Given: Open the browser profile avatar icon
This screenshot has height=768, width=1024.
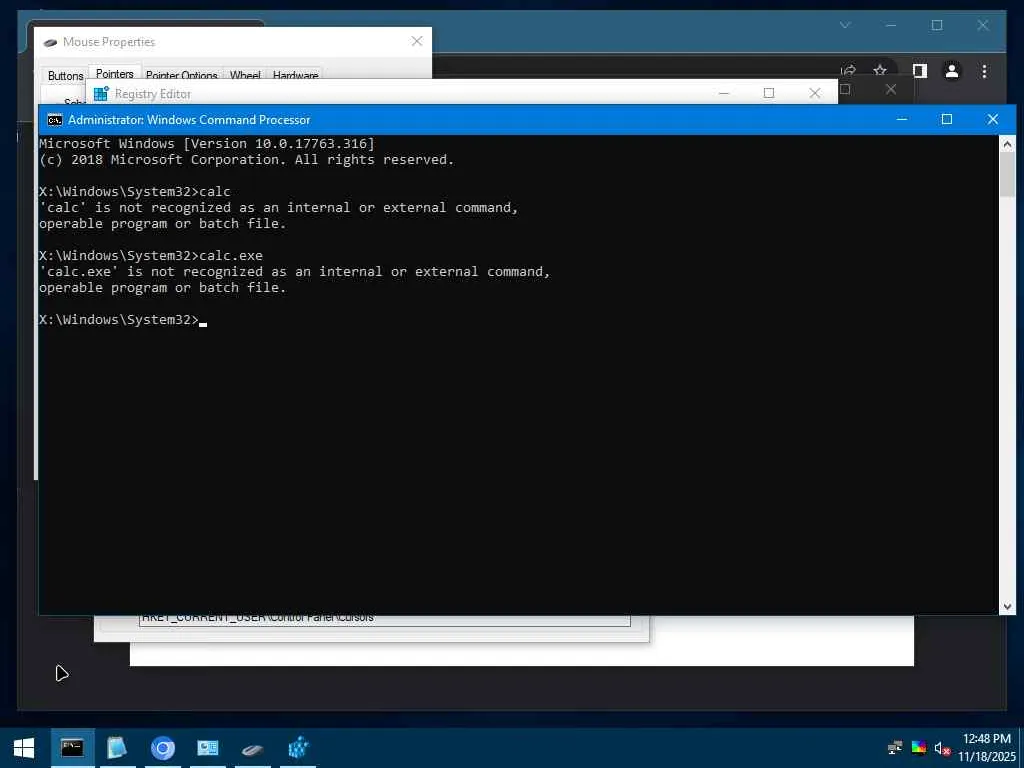Looking at the screenshot, I should tap(952, 71).
